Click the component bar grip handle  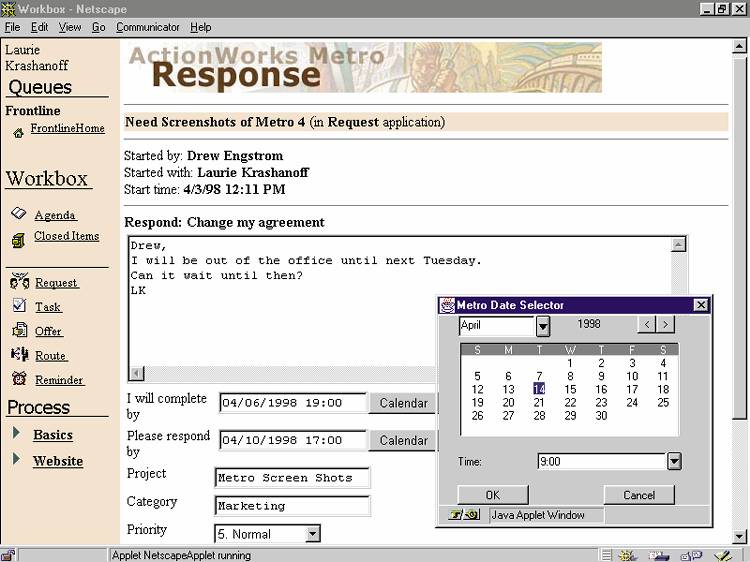(x=606, y=555)
